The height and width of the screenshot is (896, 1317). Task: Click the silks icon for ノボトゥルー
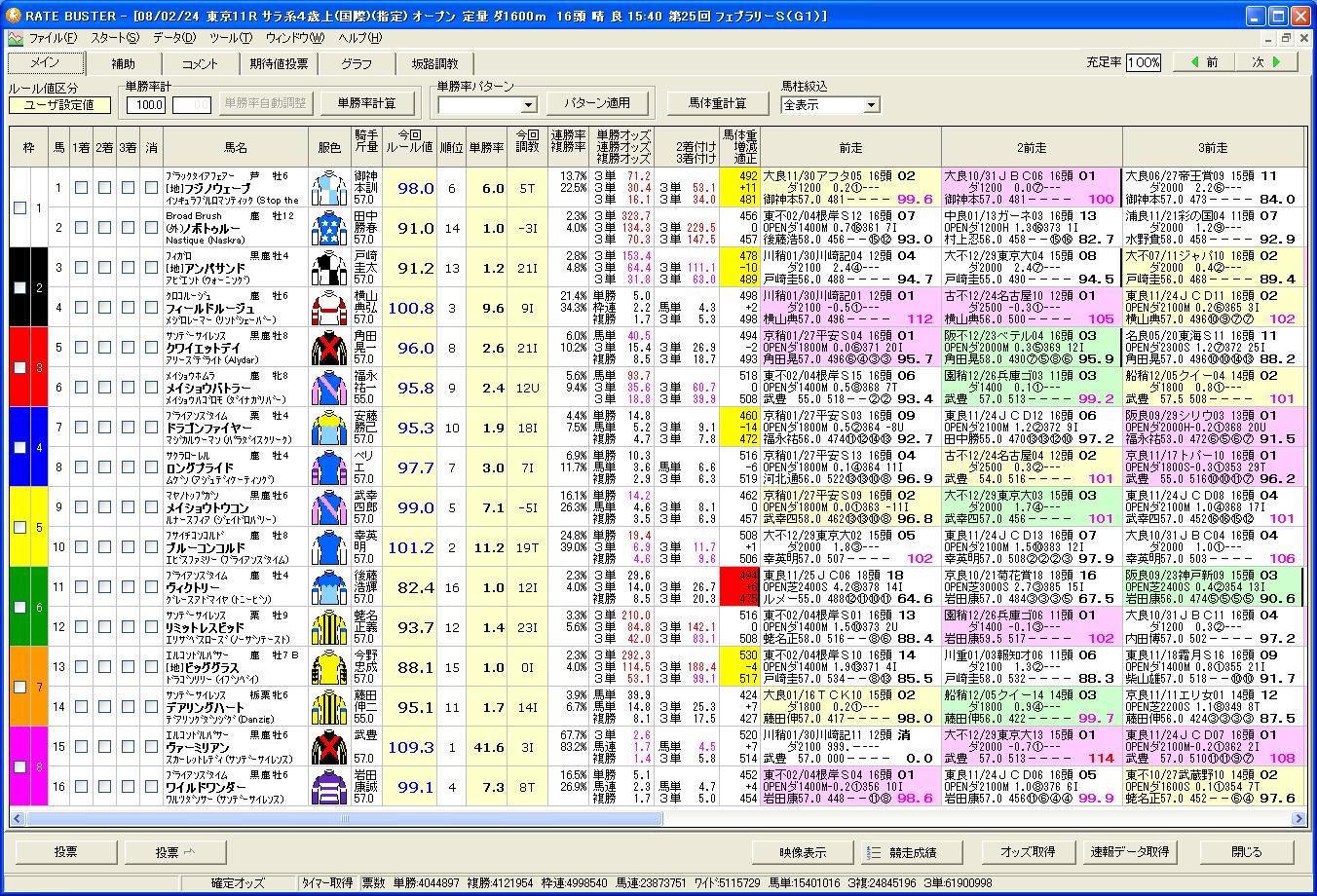tap(328, 228)
